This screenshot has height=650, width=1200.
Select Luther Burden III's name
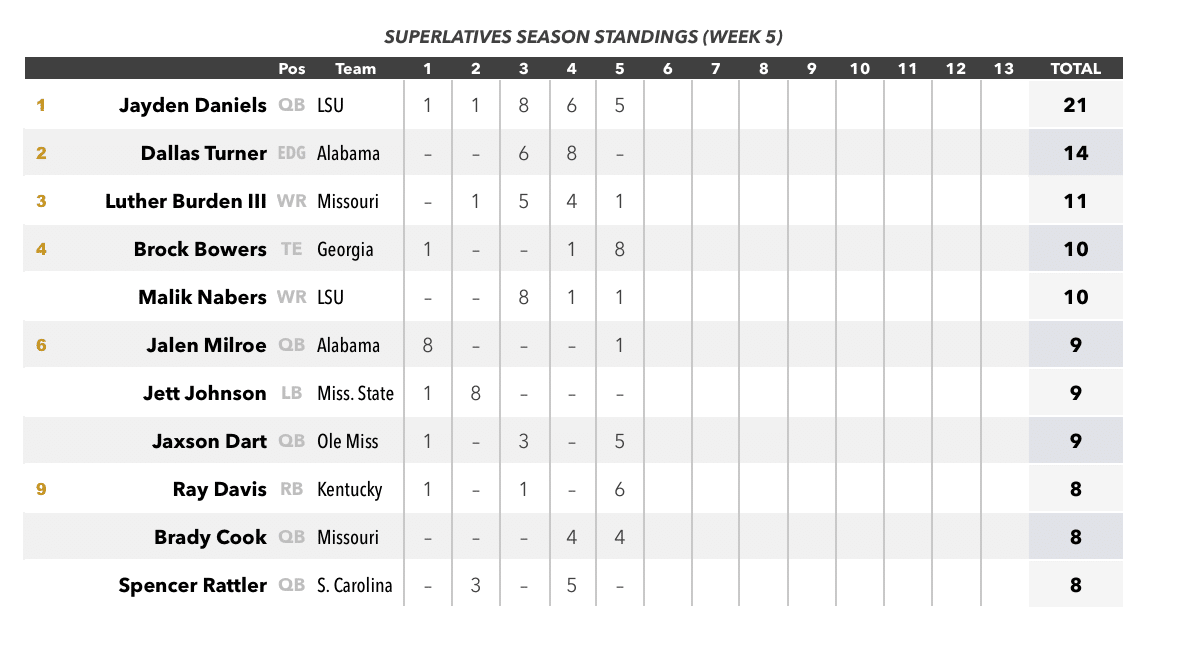pyautogui.click(x=186, y=201)
